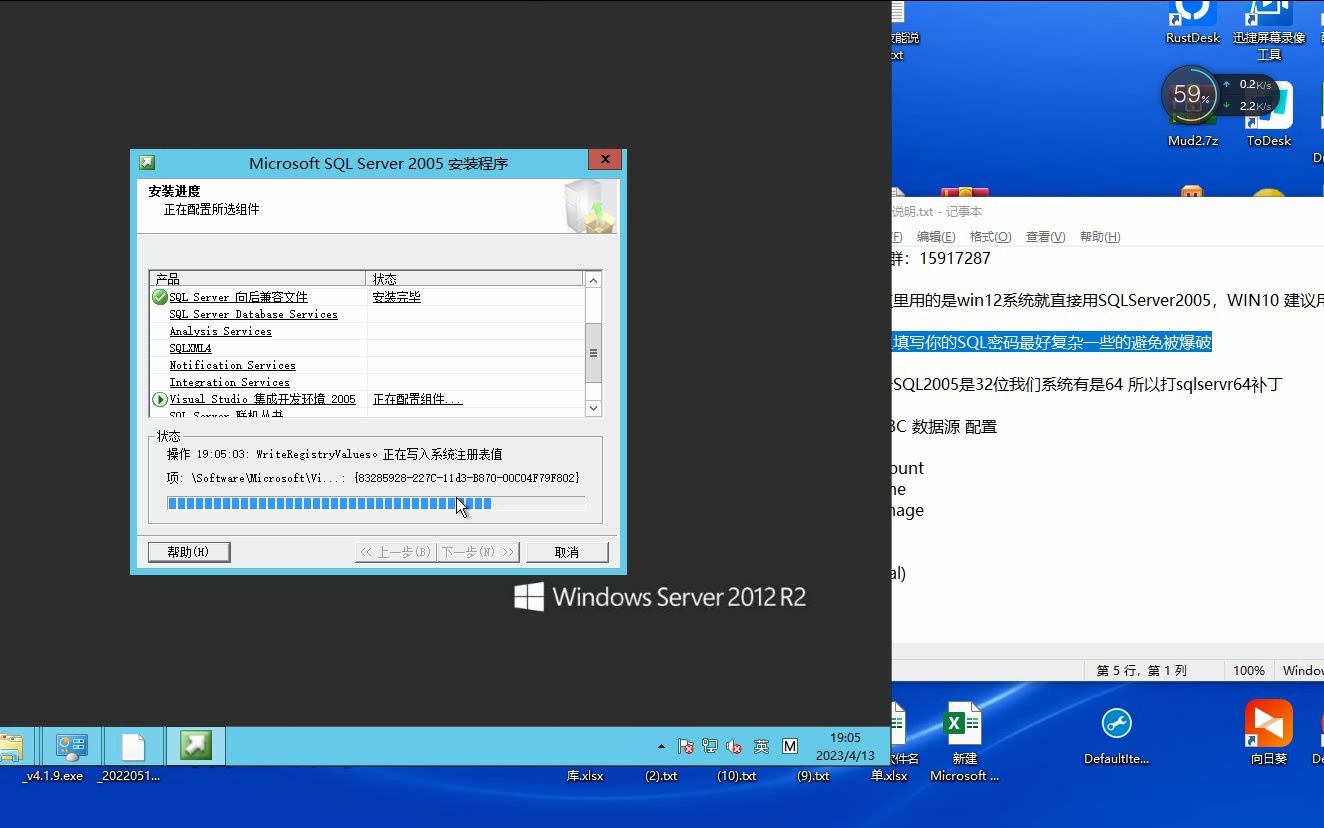The image size is (1324, 828).
Task: Click SQL Server 向后兼容文件 product link
Action: 238,297
